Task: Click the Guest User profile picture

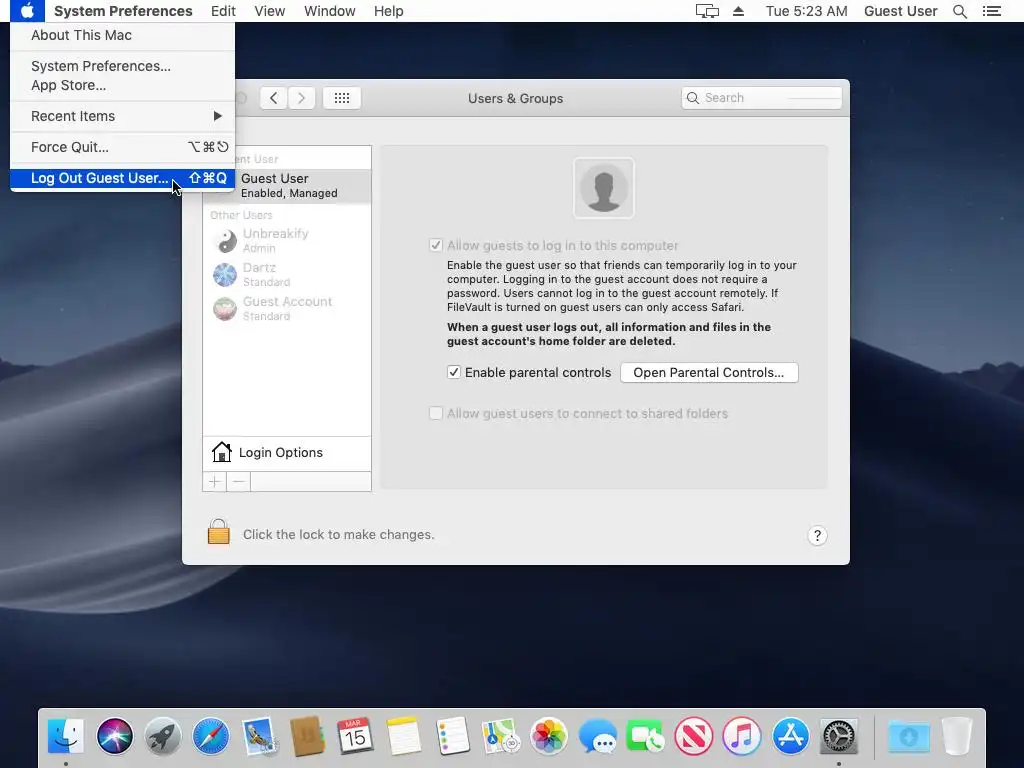Action: pyautogui.click(x=603, y=188)
